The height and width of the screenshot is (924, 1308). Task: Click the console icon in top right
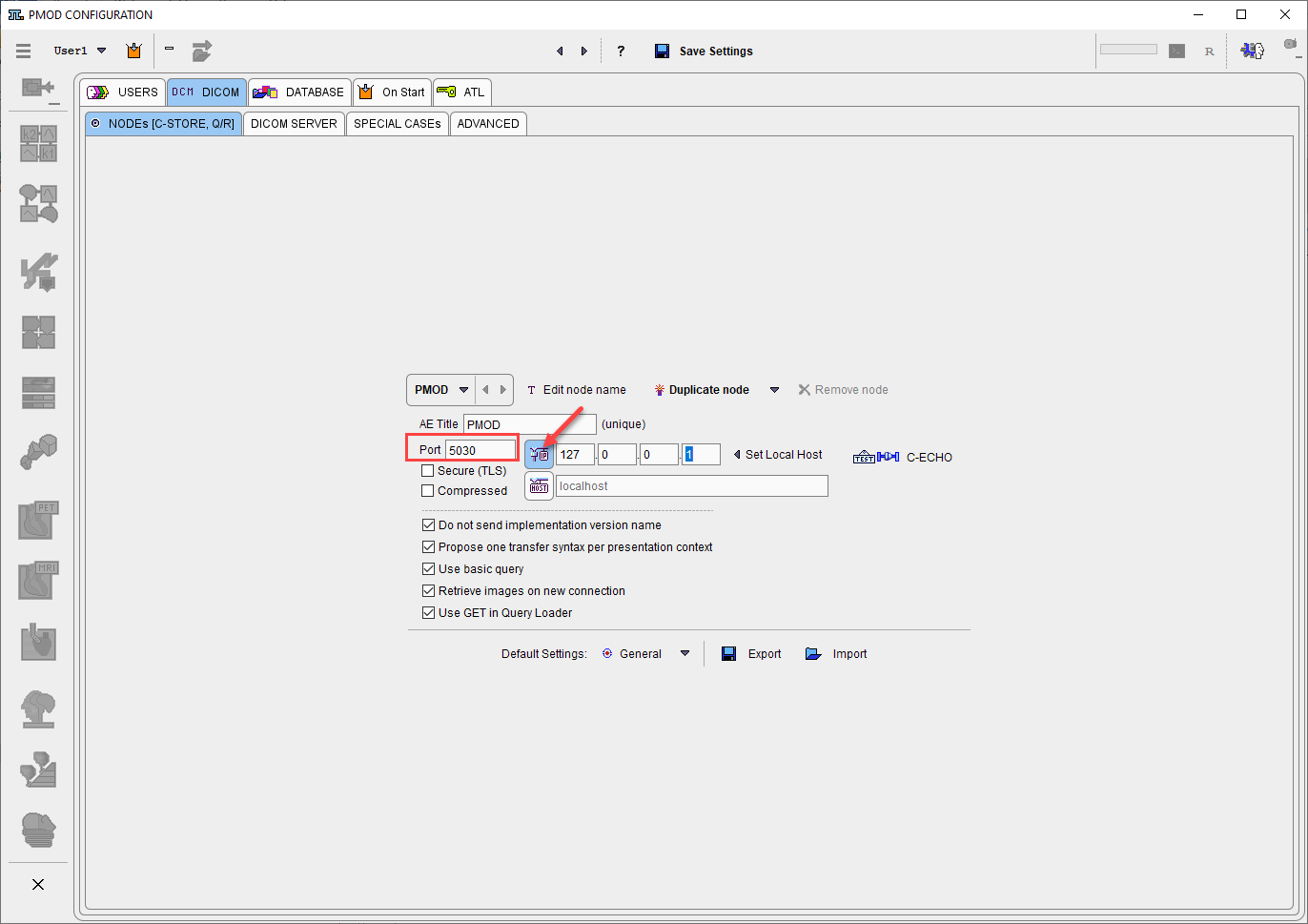click(1177, 51)
